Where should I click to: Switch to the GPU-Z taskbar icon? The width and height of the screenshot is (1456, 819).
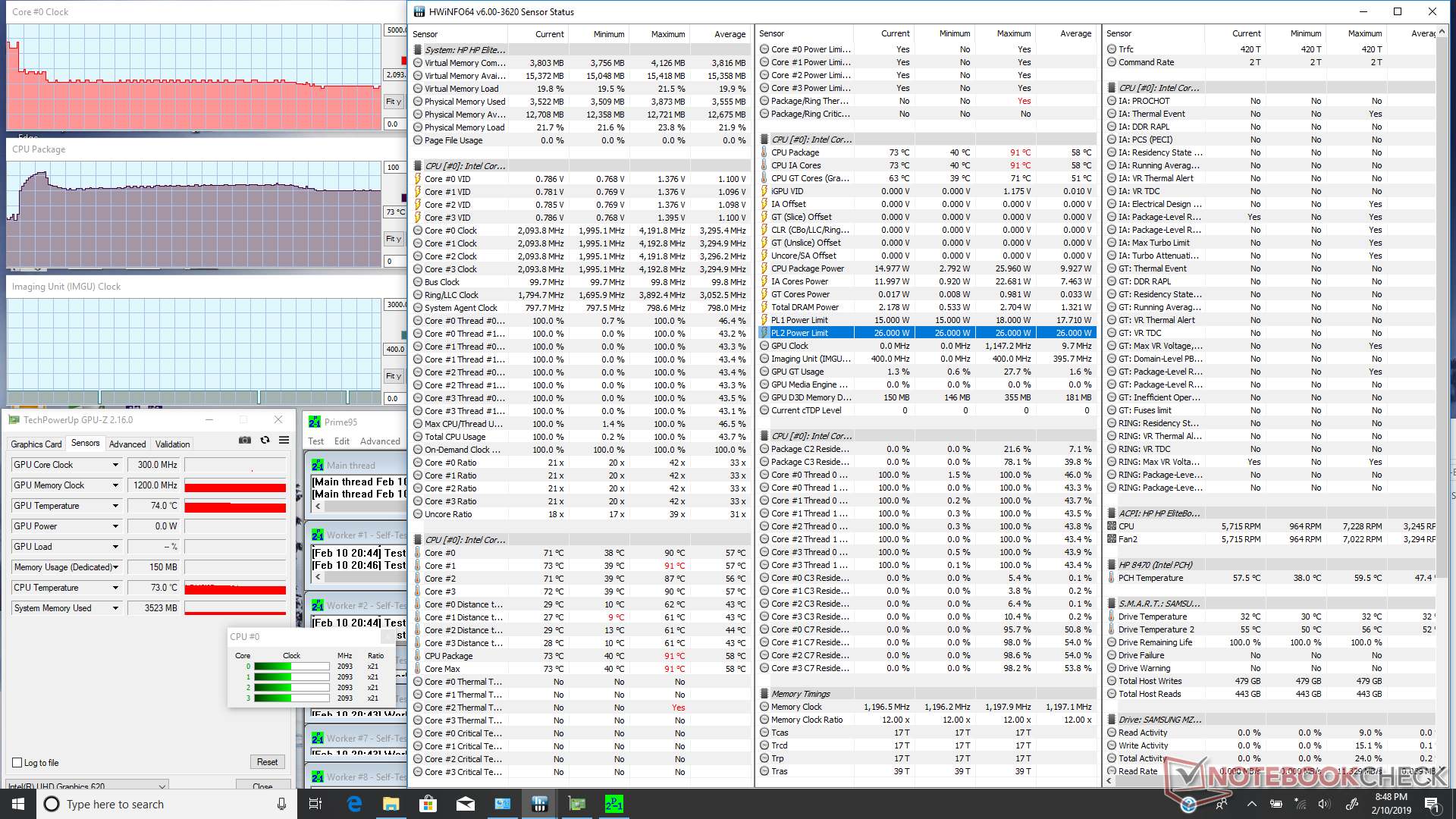click(x=577, y=804)
